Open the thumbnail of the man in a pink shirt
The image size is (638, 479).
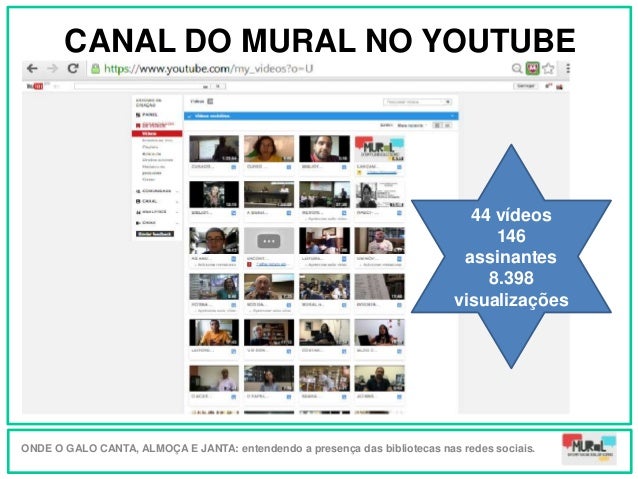pos(380,241)
